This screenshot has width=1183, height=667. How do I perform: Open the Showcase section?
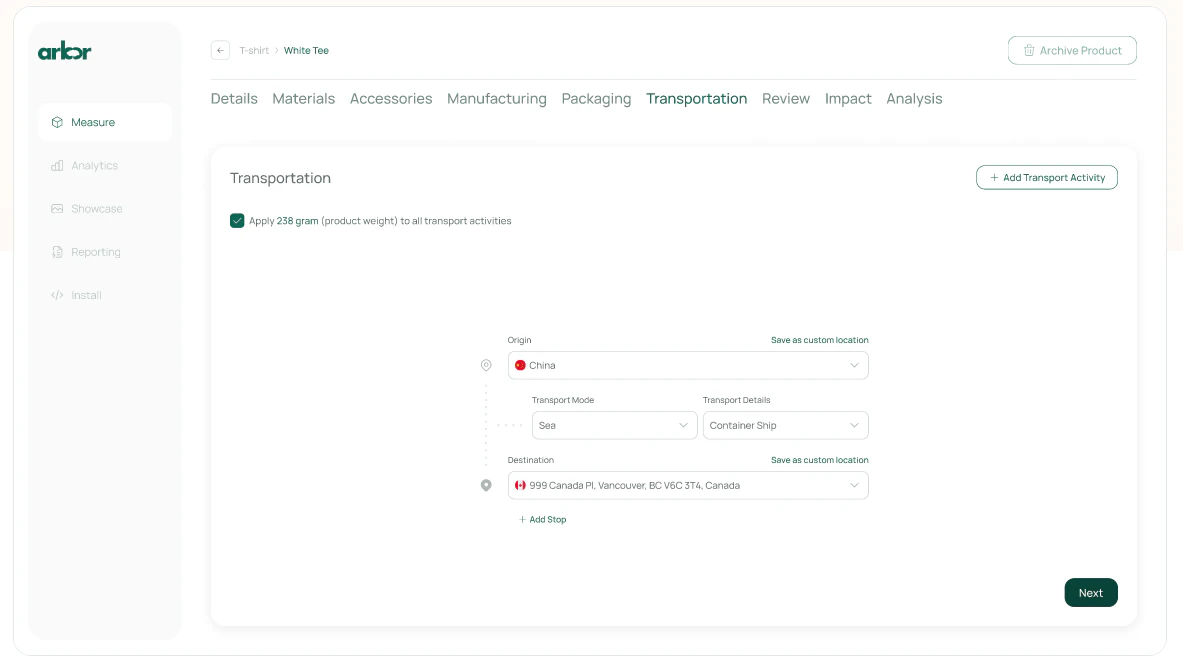95,208
